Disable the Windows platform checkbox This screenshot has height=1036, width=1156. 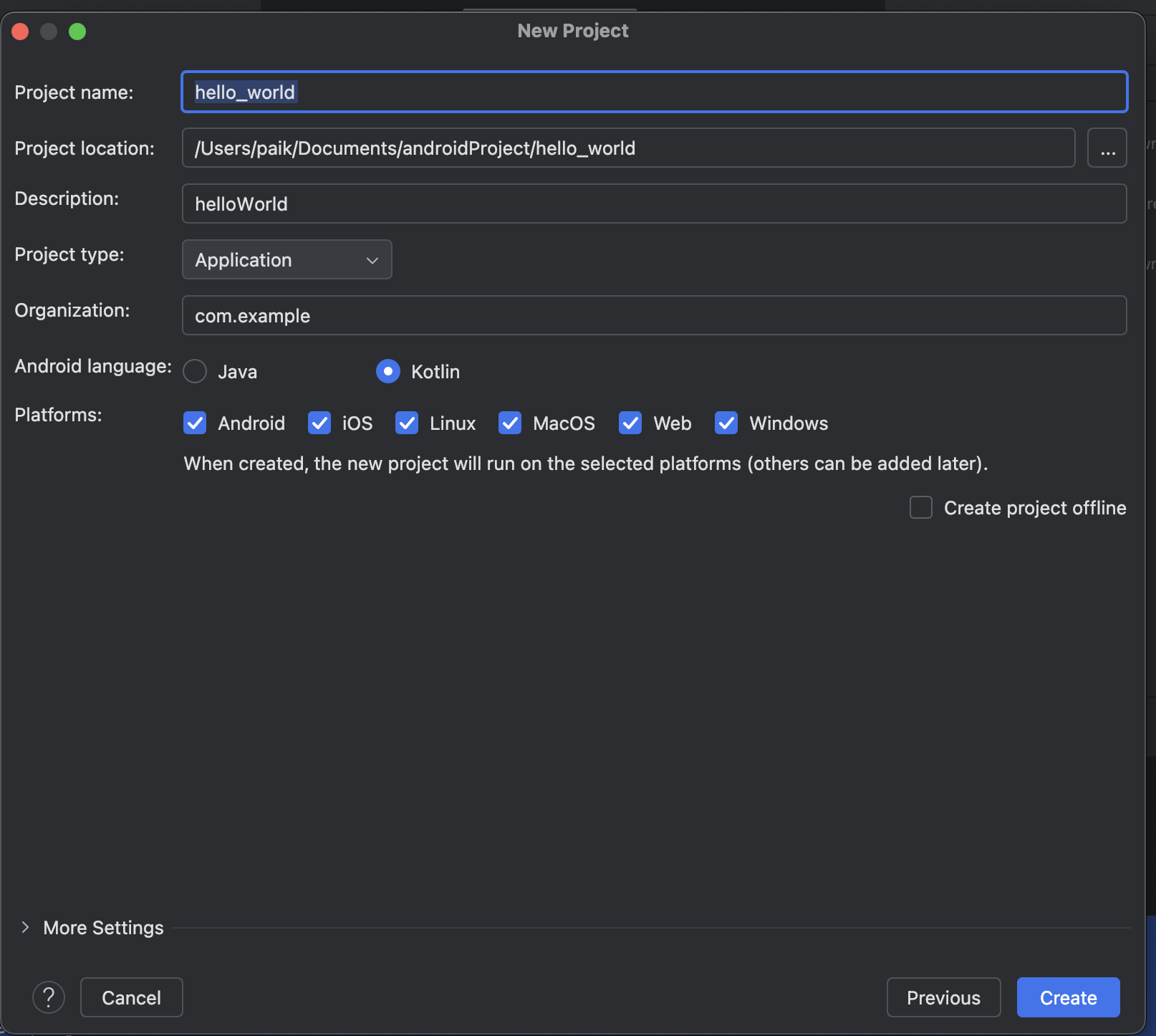tap(726, 423)
